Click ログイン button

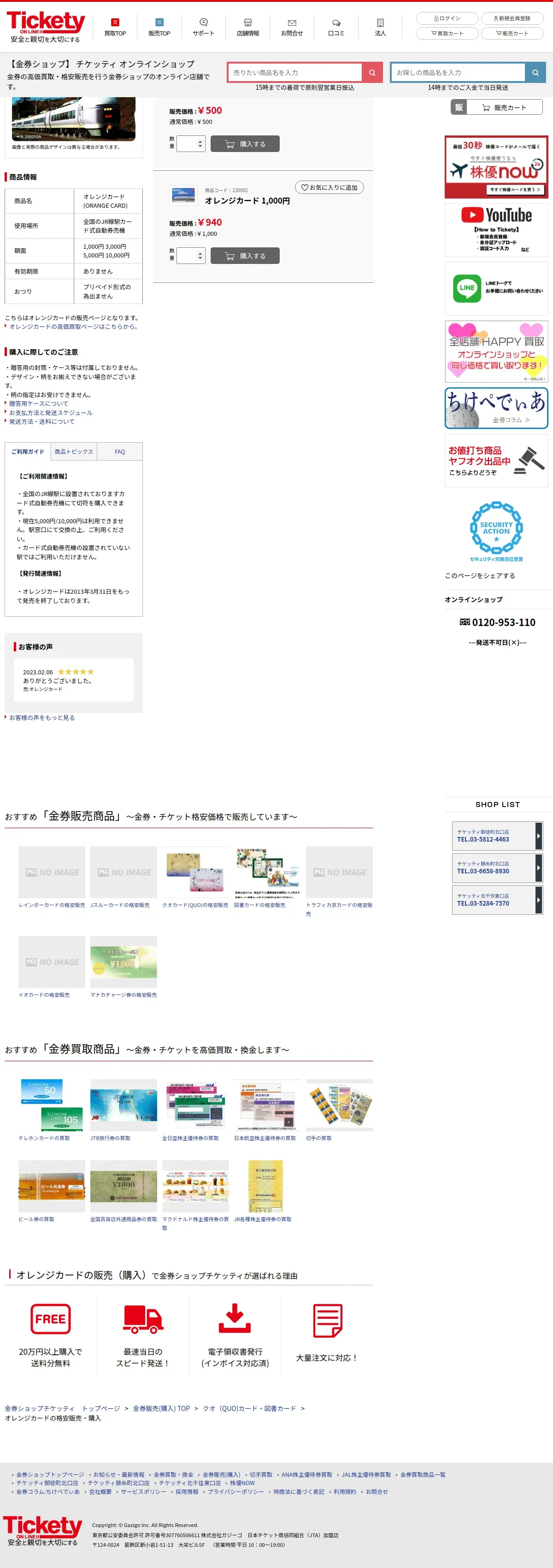pyautogui.click(x=447, y=18)
